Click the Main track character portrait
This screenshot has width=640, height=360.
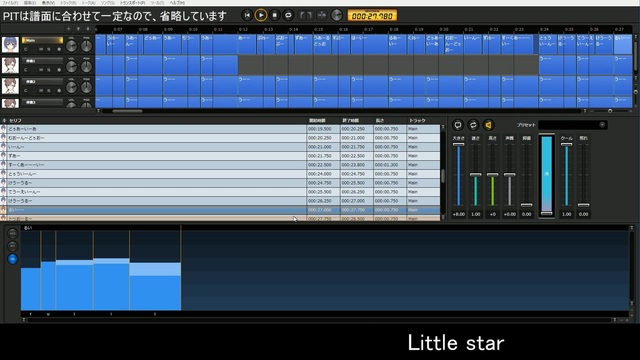tap(10, 44)
